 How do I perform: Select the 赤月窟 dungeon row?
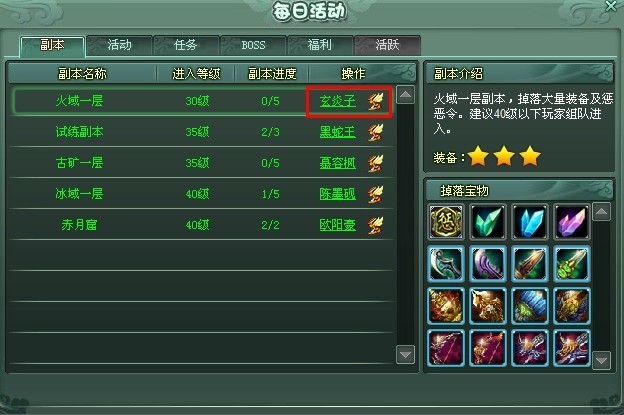pyautogui.click(x=201, y=225)
